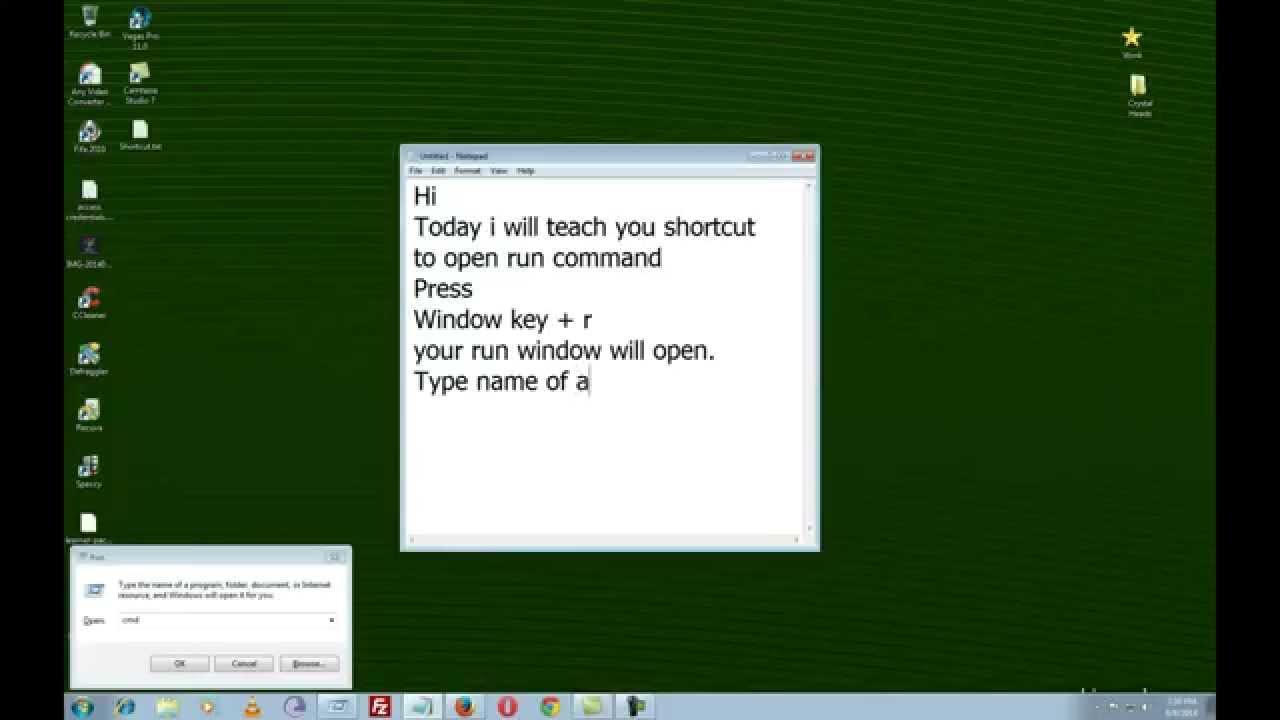Open Any Video Converter desktop shortcut
This screenshot has width=1280, height=720.
tap(89, 84)
